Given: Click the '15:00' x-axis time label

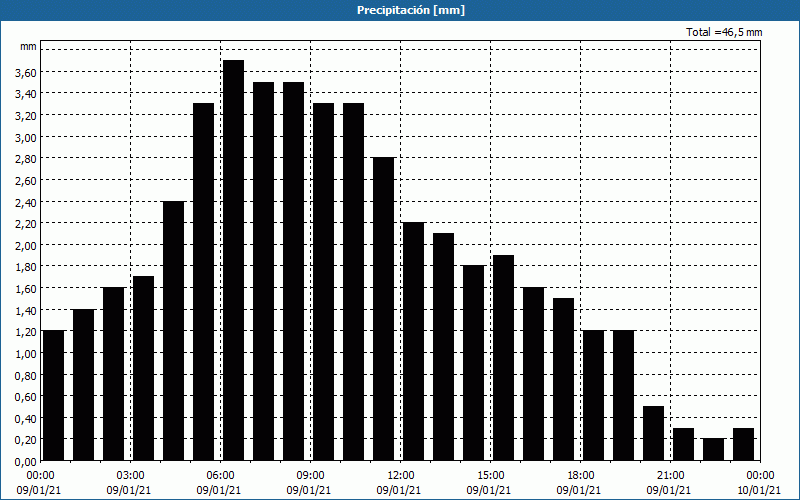Looking at the screenshot, I should tap(490, 476).
